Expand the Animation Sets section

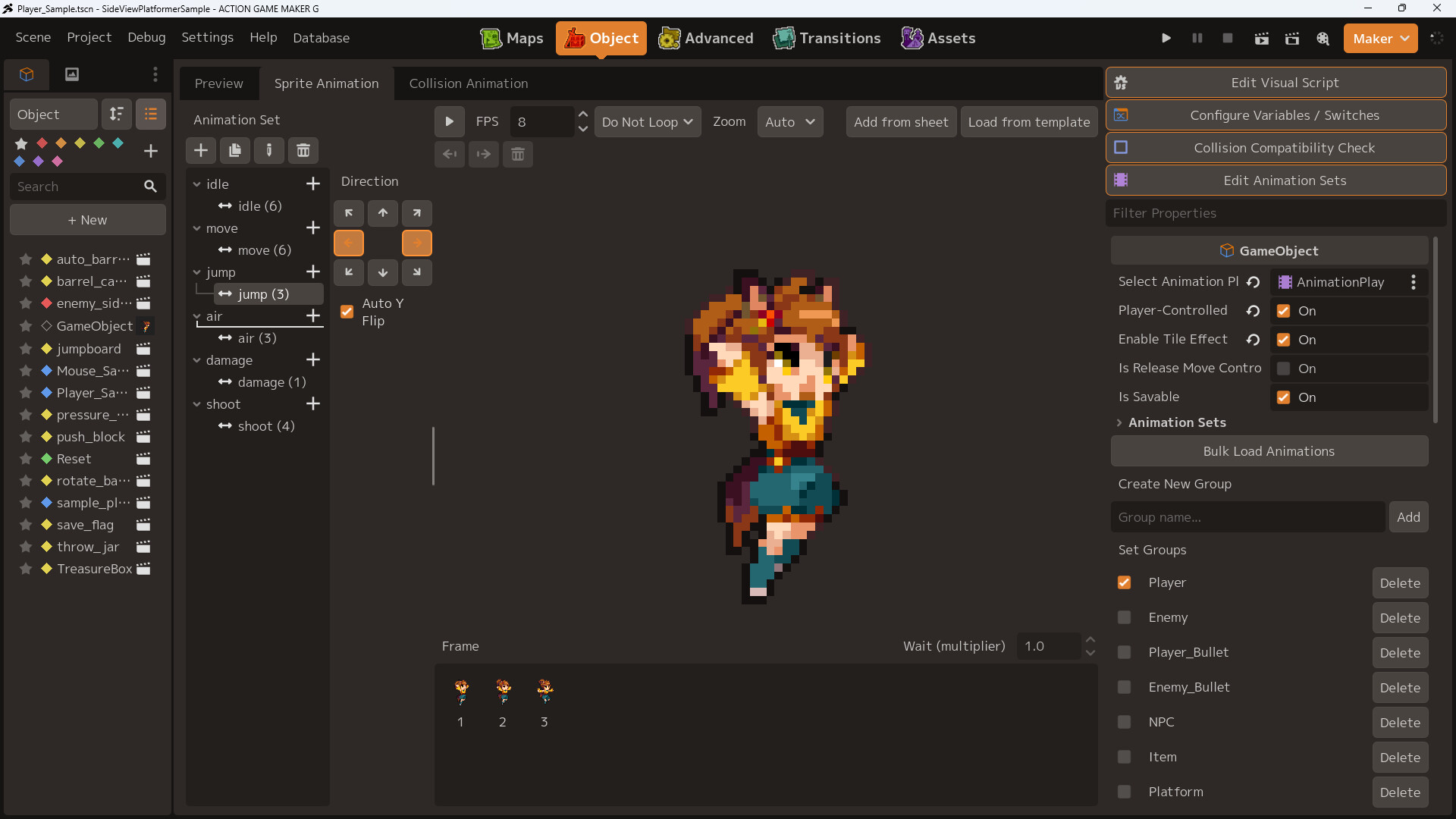point(1119,422)
